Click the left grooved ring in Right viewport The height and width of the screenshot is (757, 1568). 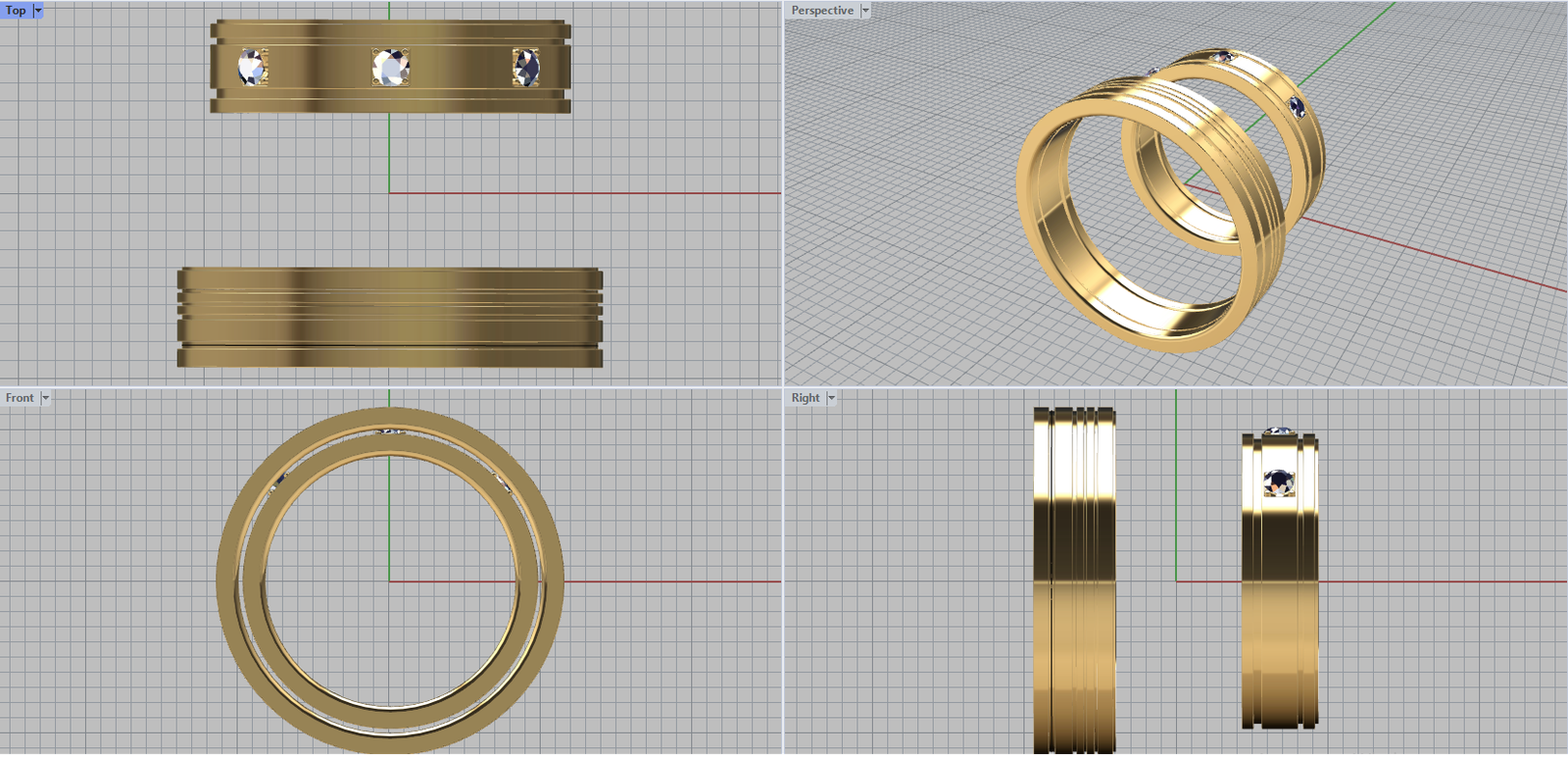[1073, 579]
